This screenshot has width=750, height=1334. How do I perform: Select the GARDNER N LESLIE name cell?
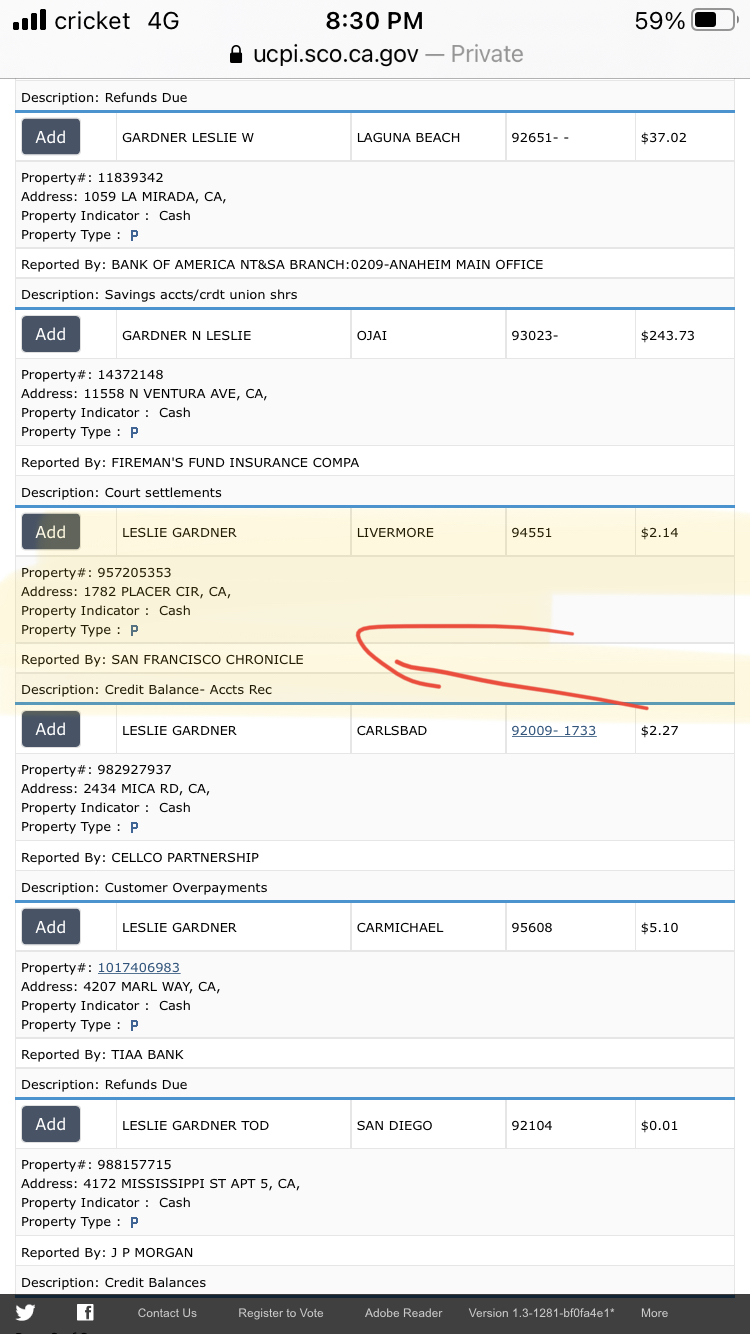click(232, 335)
